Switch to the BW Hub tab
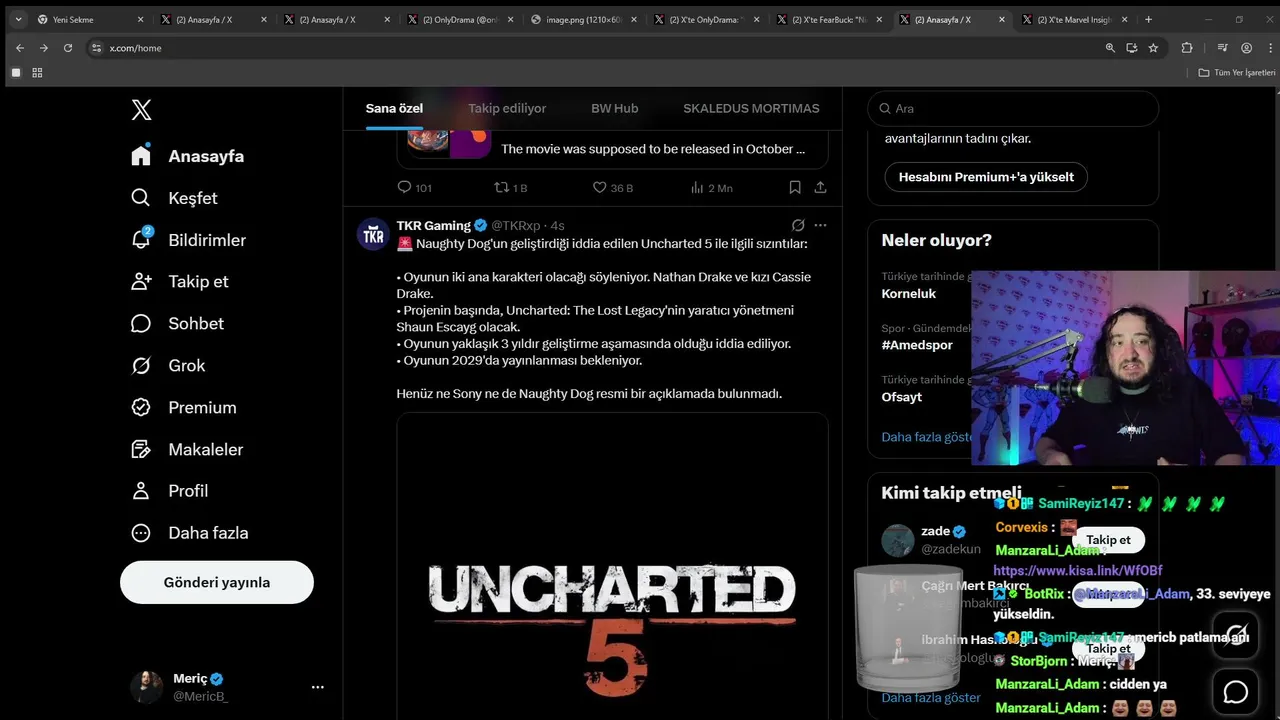1280x720 pixels. tap(614, 108)
